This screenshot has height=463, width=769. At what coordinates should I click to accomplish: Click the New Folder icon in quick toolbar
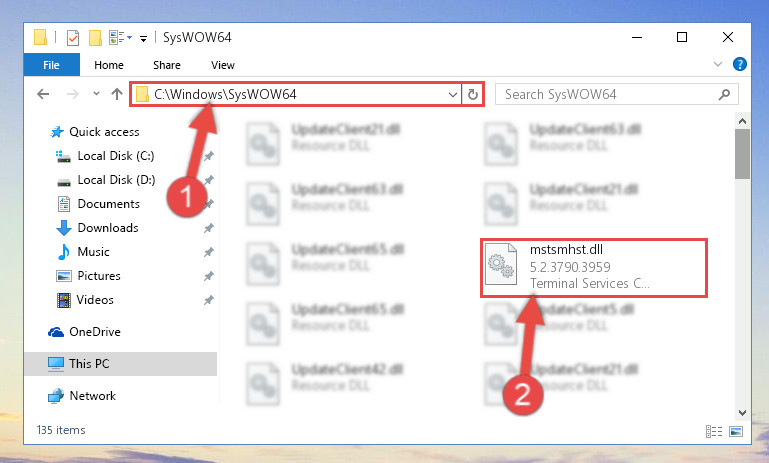pyautogui.click(x=95, y=37)
